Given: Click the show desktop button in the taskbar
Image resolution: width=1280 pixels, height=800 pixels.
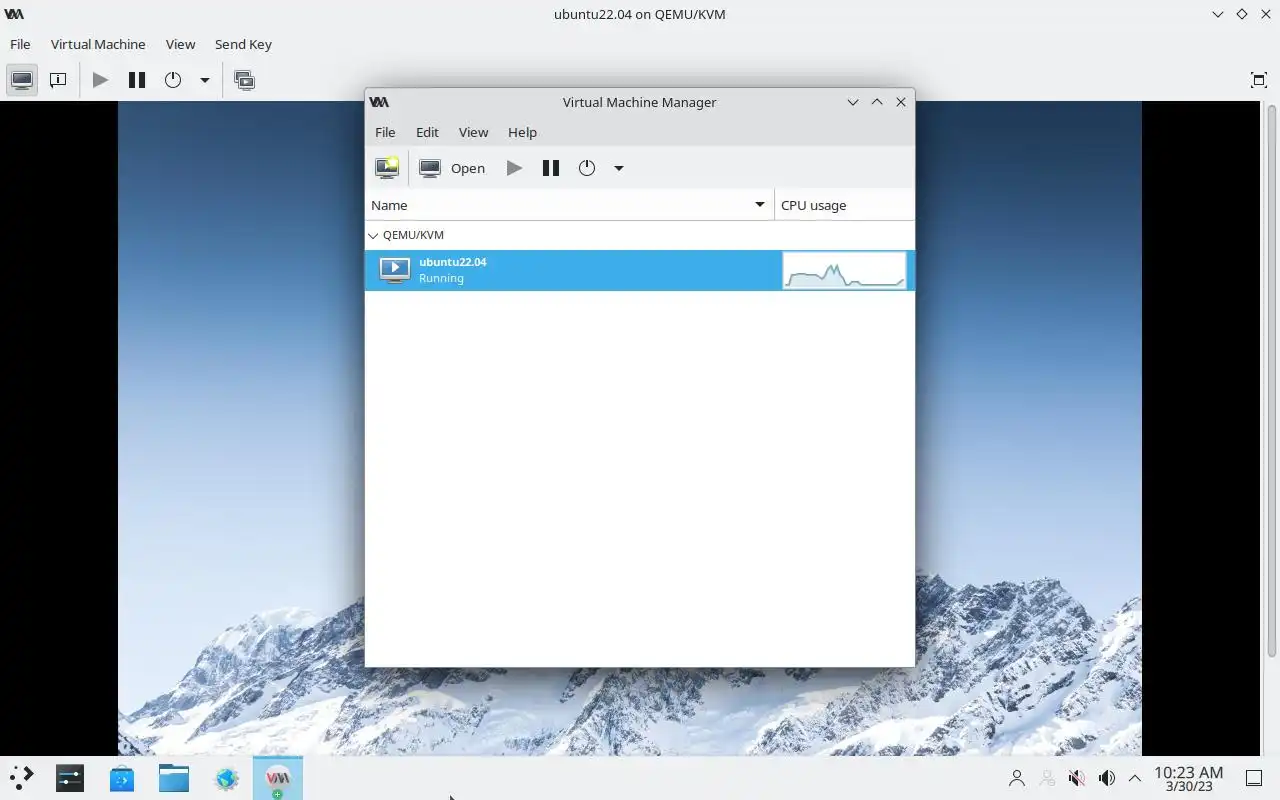Looking at the screenshot, I should tap(1254, 778).
